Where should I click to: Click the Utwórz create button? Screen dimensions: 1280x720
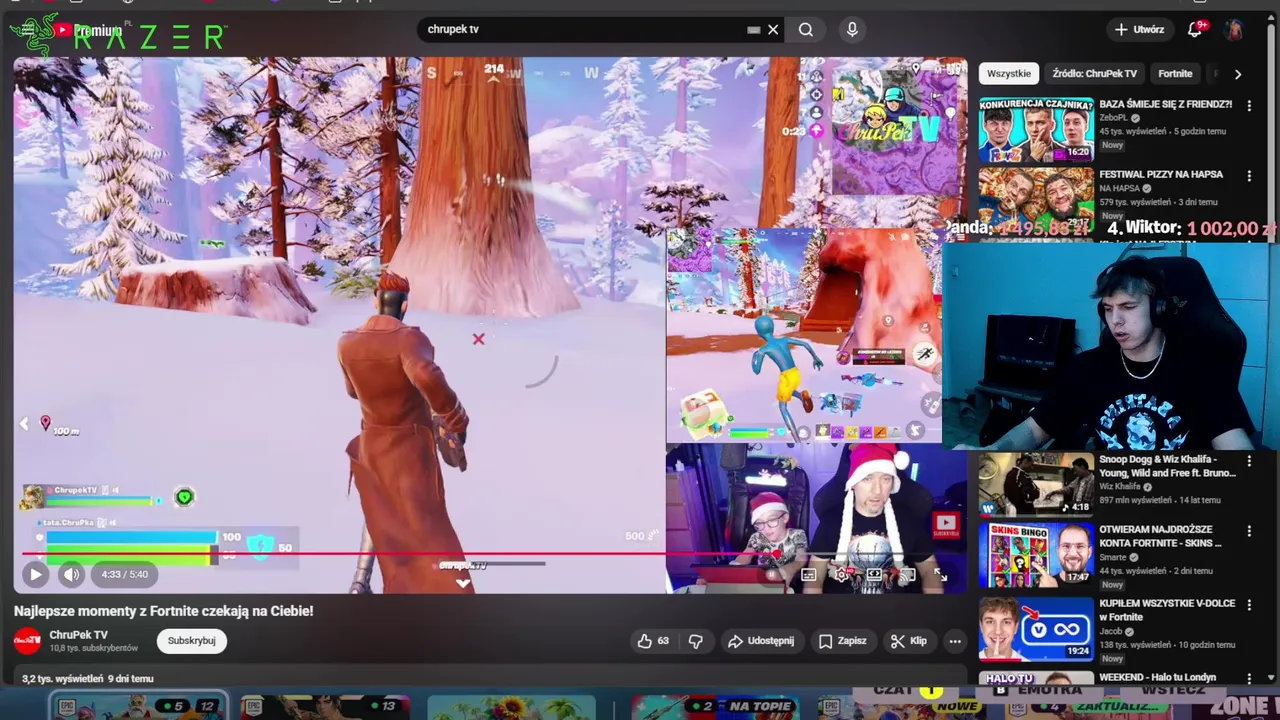click(1139, 30)
